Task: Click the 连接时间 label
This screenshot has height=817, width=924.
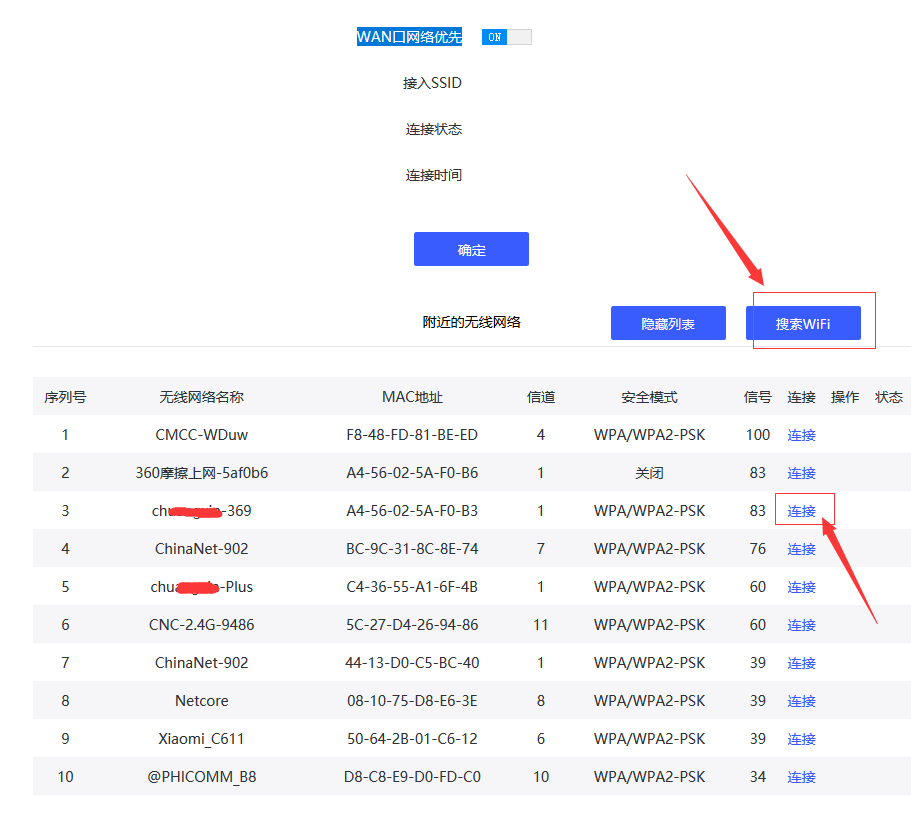Action: [x=434, y=175]
